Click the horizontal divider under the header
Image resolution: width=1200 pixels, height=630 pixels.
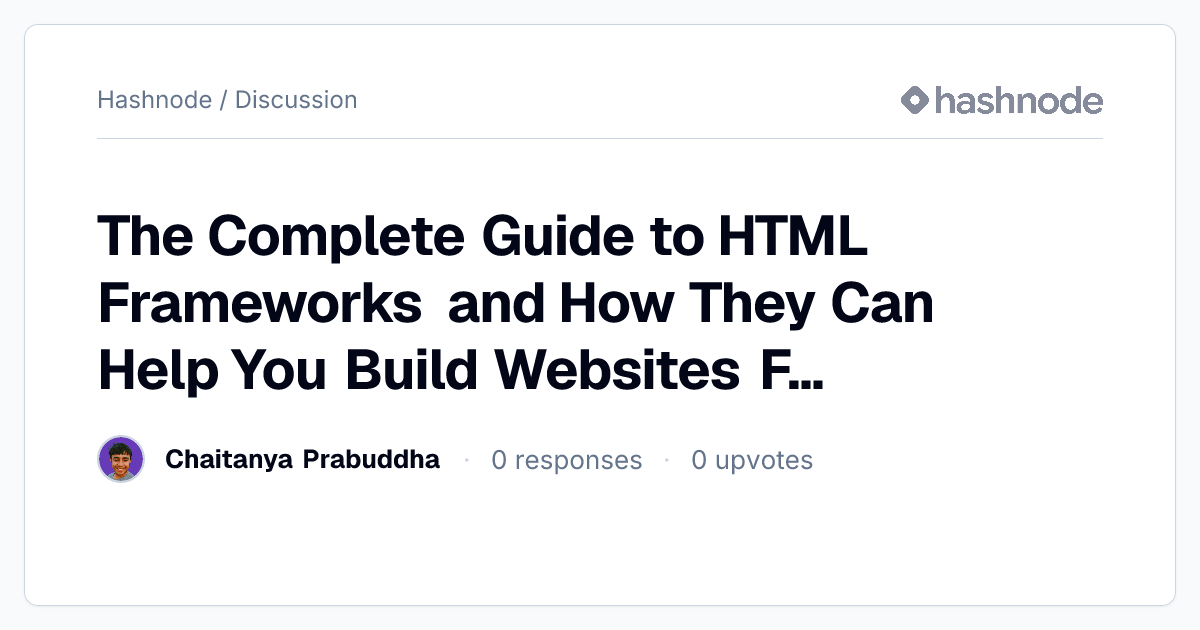pyautogui.click(x=600, y=138)
